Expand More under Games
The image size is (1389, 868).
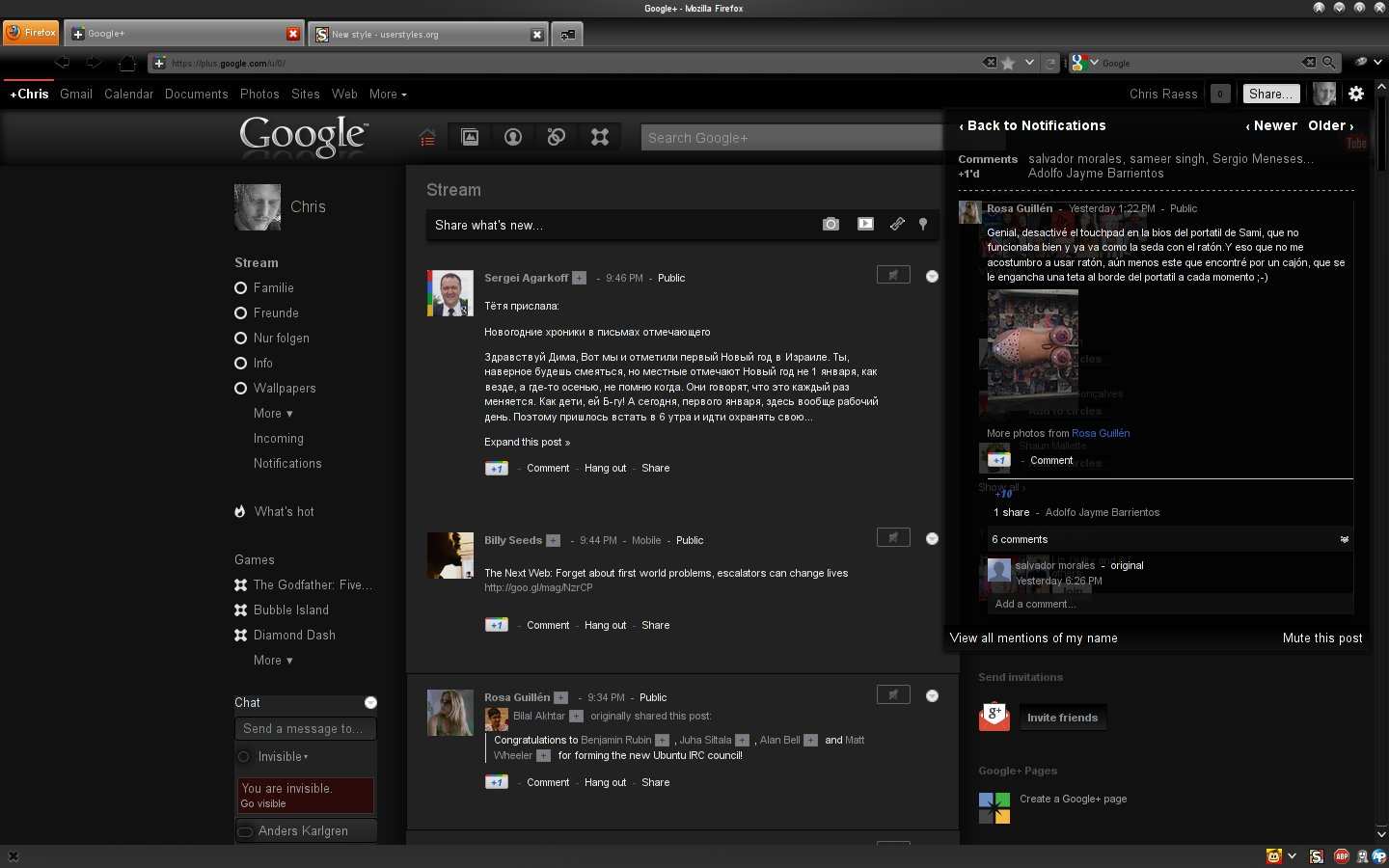point(273,660)
